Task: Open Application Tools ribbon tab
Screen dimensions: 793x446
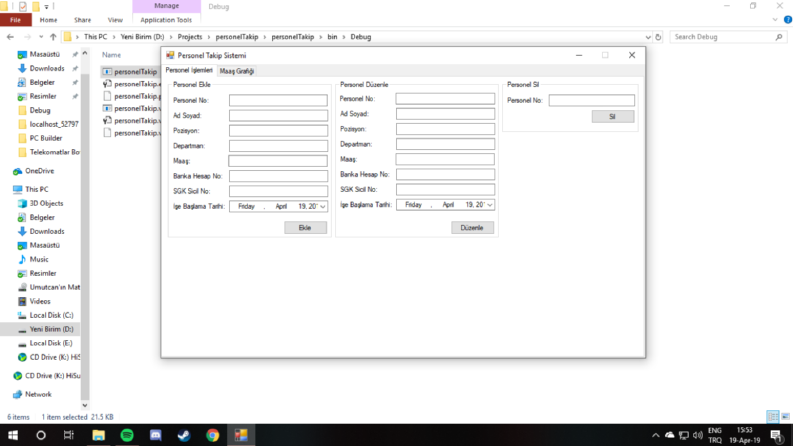Action: pyautogui.click(x=166, y=20)
